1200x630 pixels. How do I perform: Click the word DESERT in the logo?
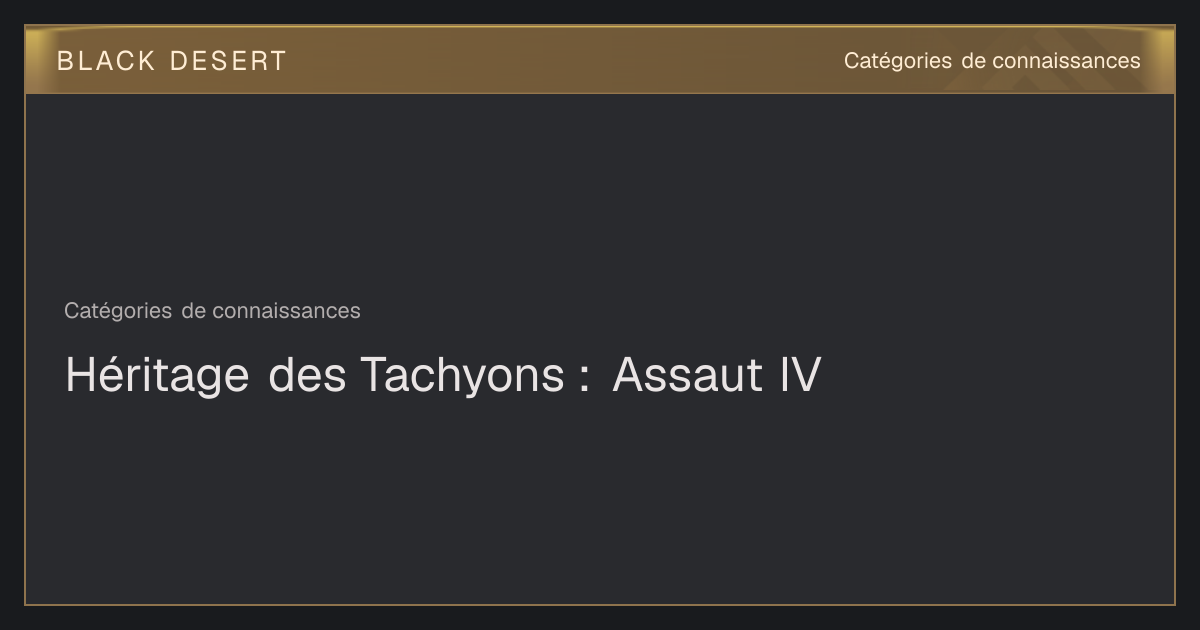228,61
